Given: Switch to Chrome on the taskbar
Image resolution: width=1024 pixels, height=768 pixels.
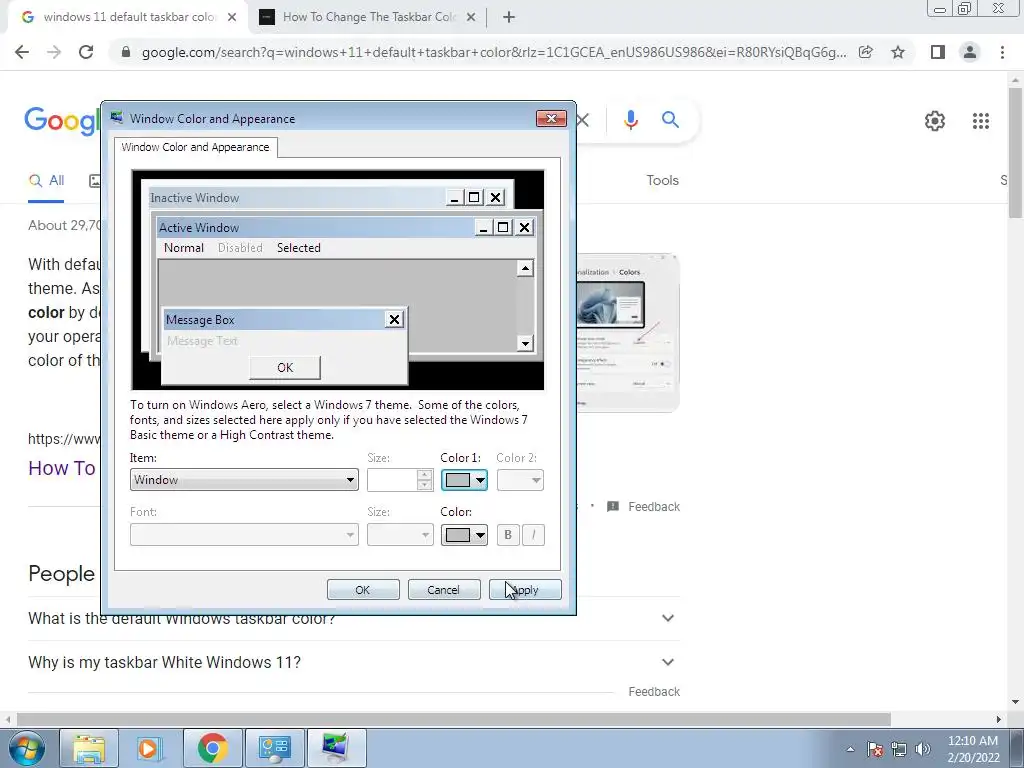Looking at the screenshot, I should 212,748.
